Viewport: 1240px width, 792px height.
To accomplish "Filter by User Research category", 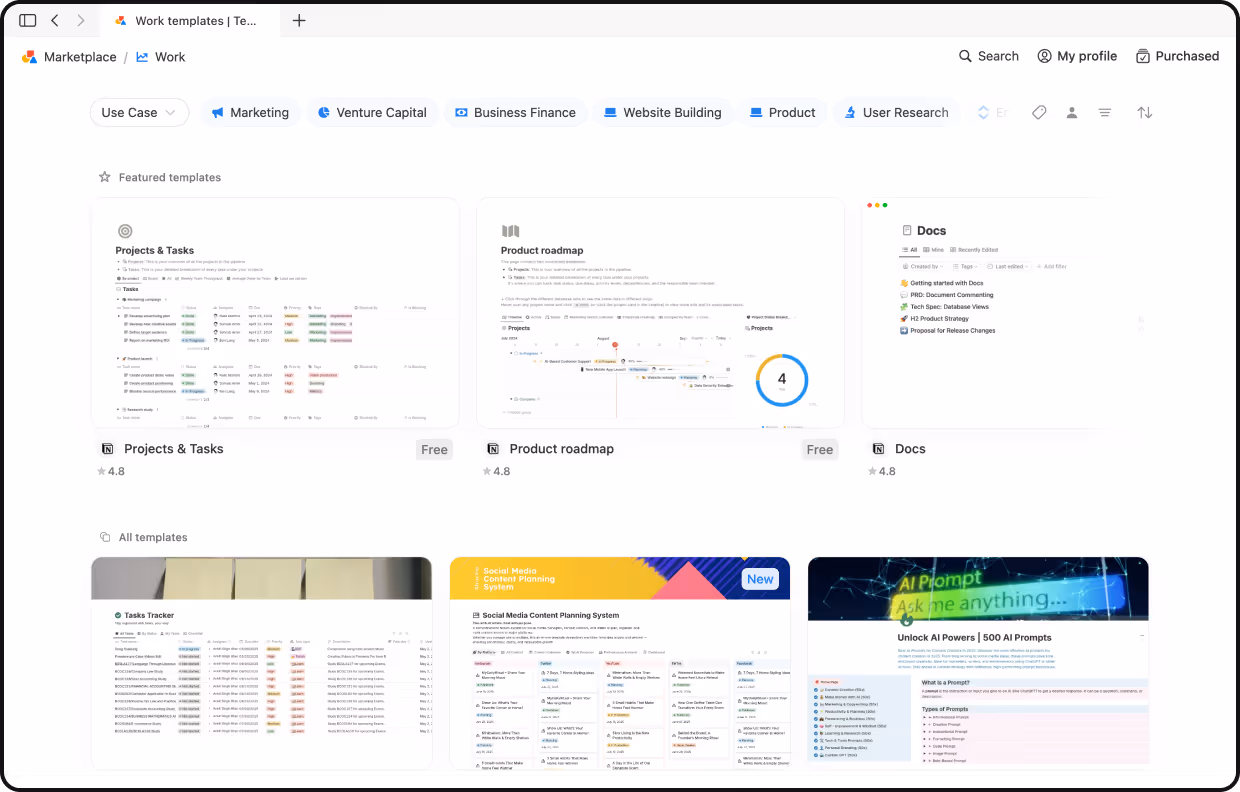I will point(896,113).
